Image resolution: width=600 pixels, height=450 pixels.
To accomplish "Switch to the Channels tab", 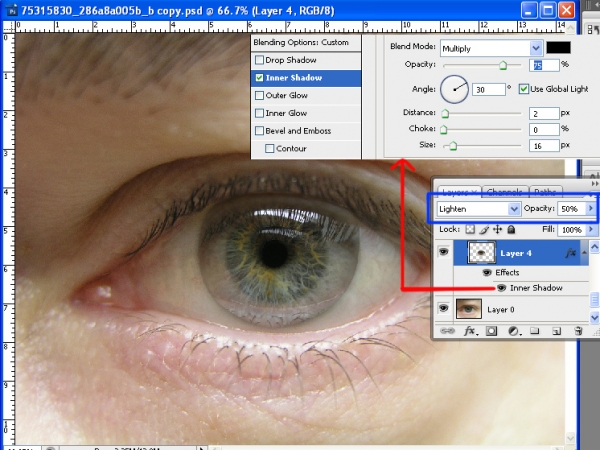I will tap(505, 192).
